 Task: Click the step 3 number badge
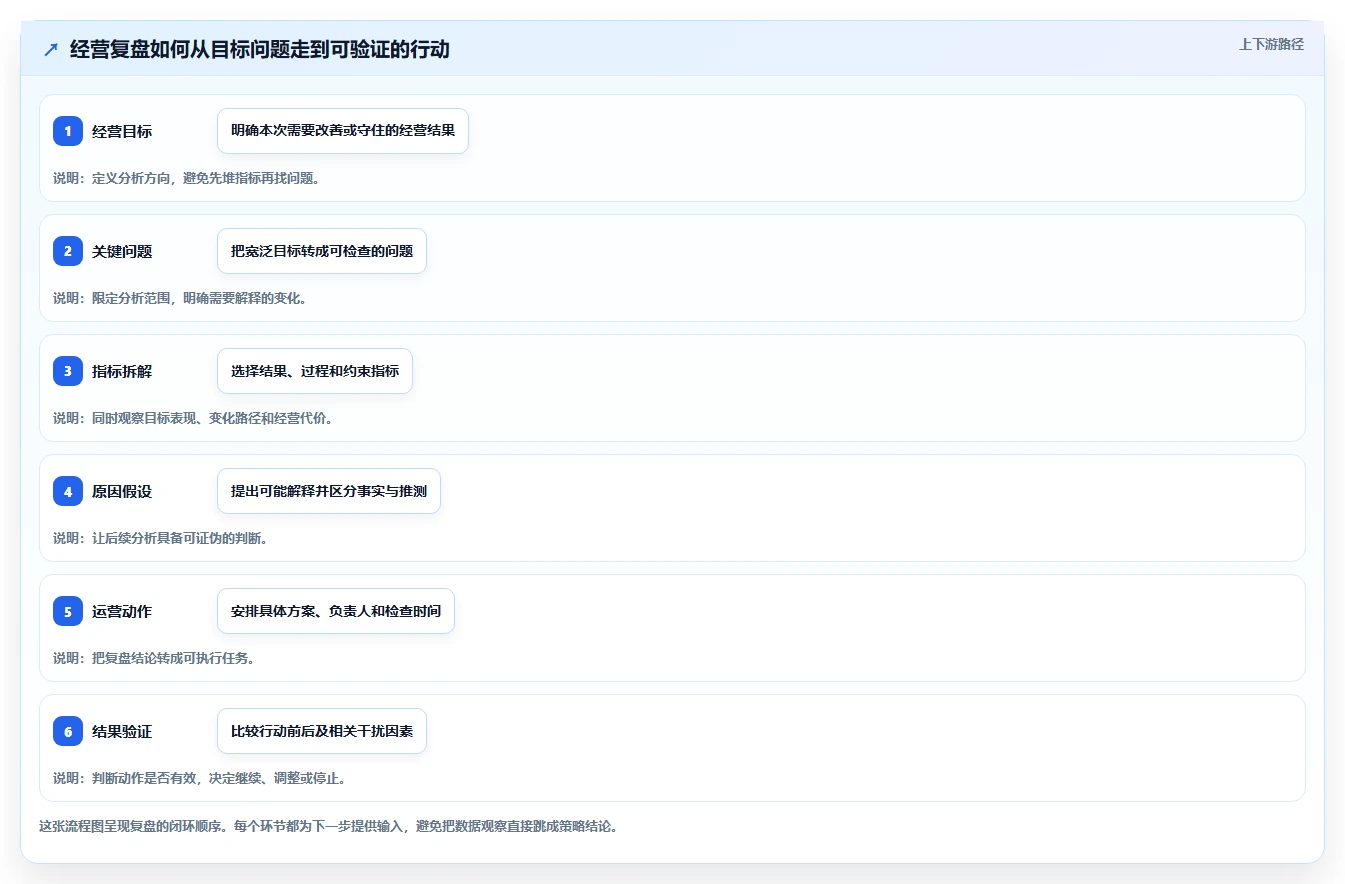[68, 371]
